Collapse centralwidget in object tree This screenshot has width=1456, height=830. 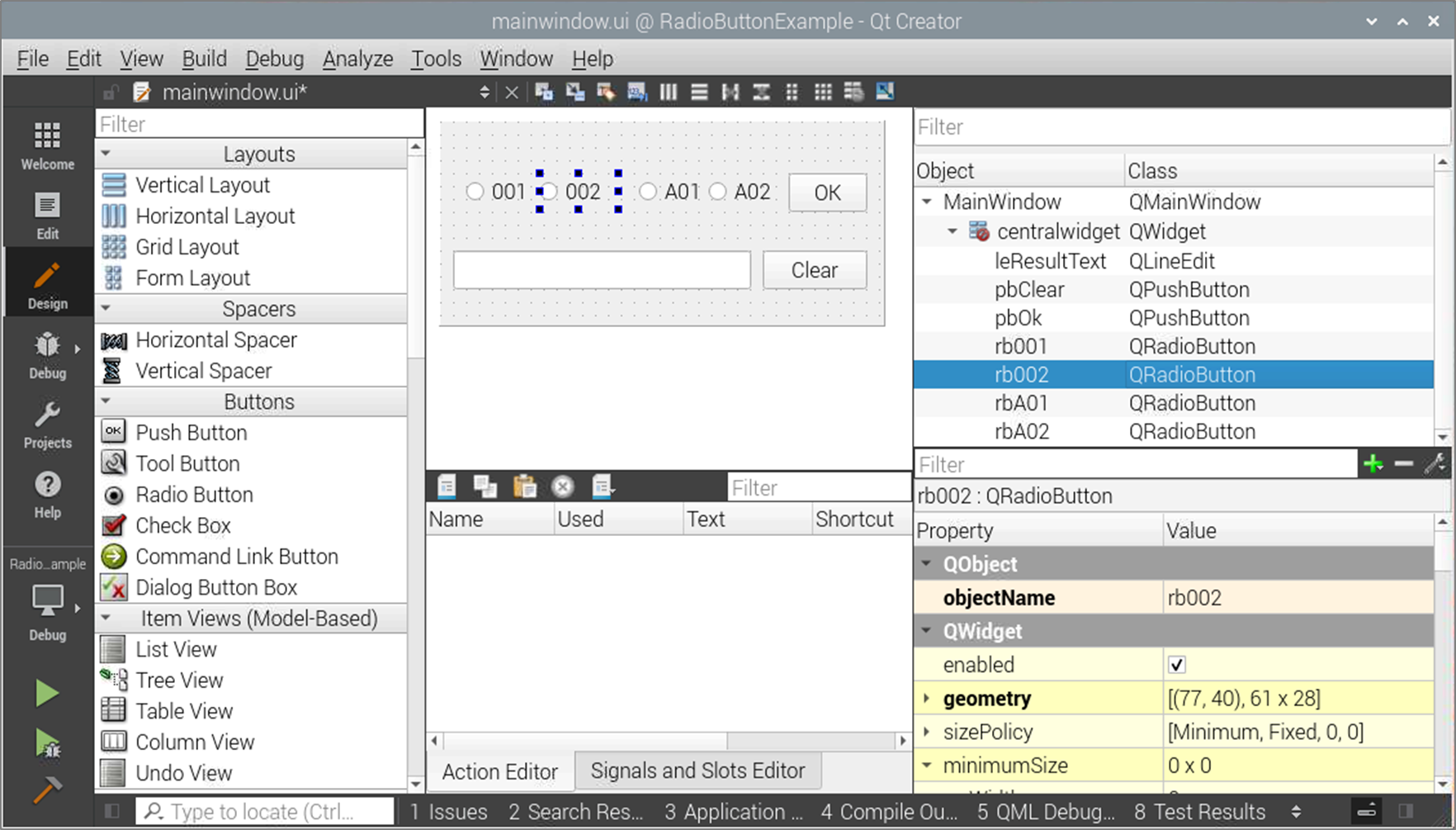coord(953,231)
